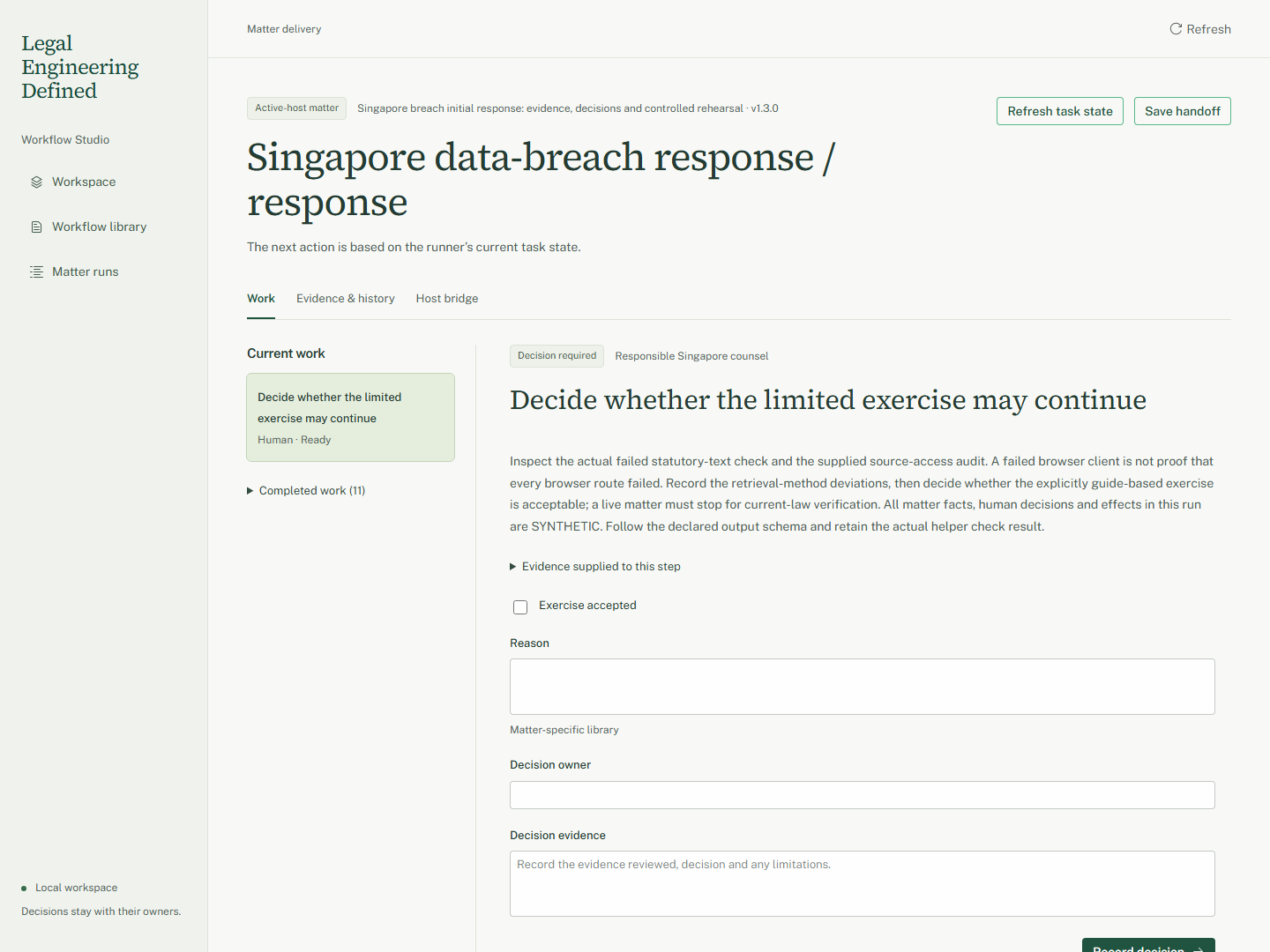The image size is (1270, 952).
Task: Tick the Exercise accepted checkbox
Action: coord(520,607)
